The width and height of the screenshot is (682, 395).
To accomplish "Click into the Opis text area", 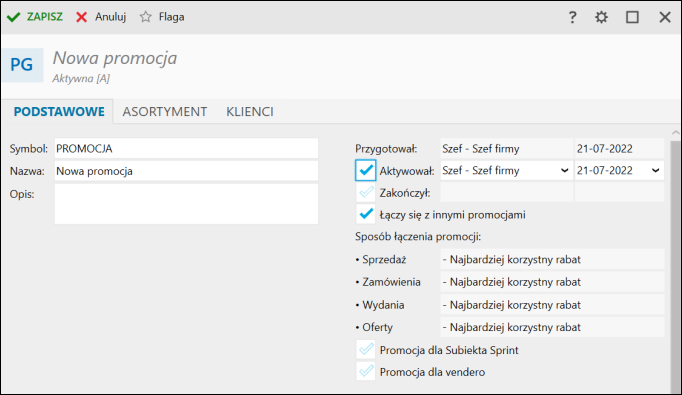I will tap(186, 204).
